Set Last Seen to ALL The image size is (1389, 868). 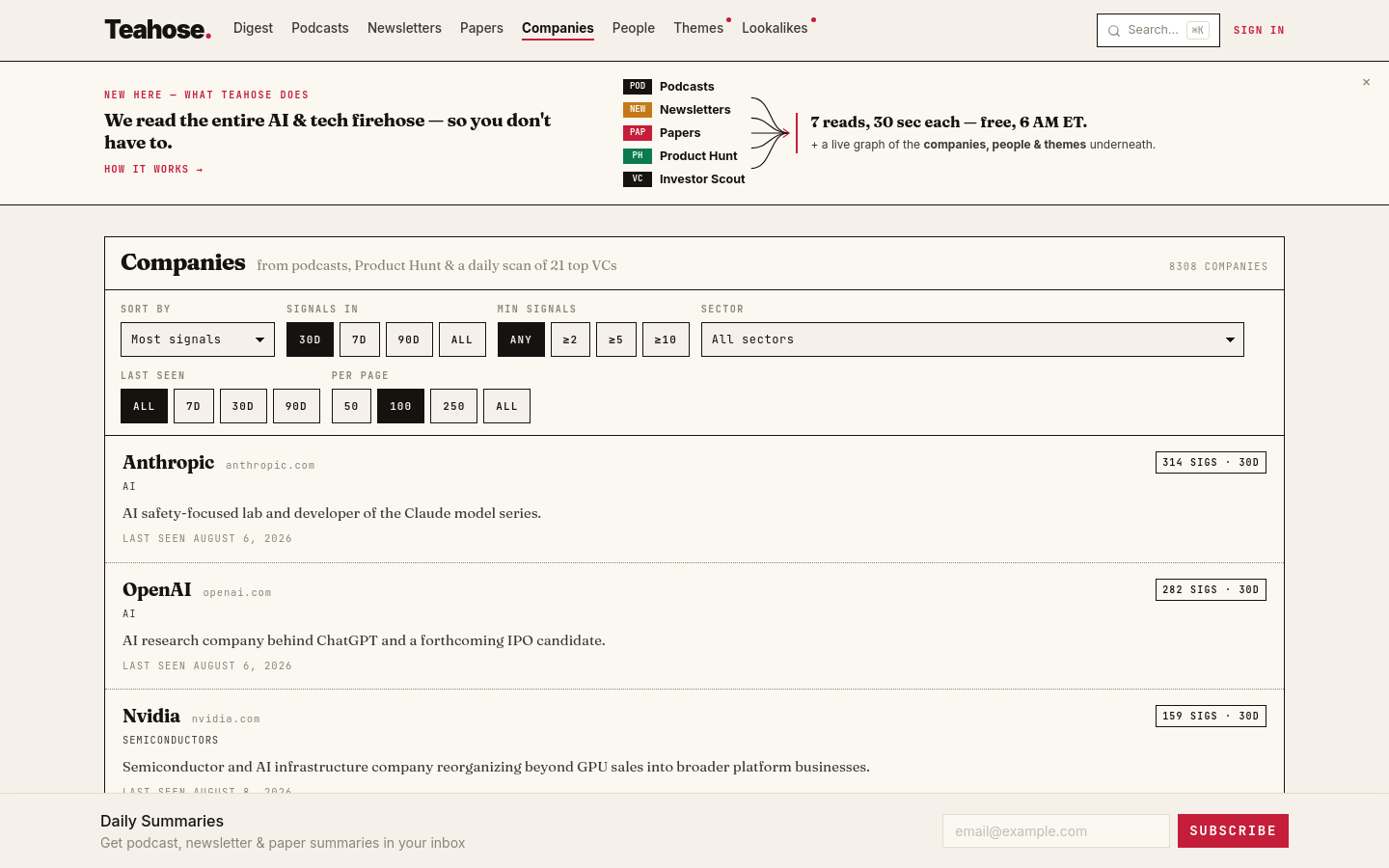click(x=144, y=406)
